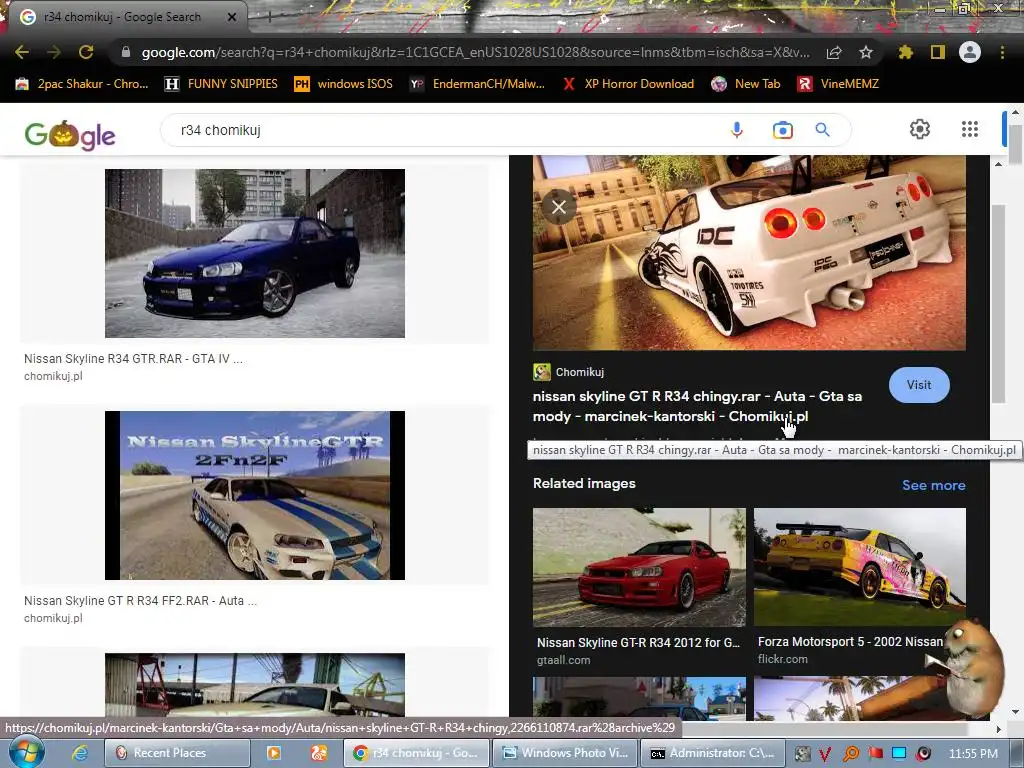
Task: Reload the page with the refresh icon
Action: click(x=86, y=52)
